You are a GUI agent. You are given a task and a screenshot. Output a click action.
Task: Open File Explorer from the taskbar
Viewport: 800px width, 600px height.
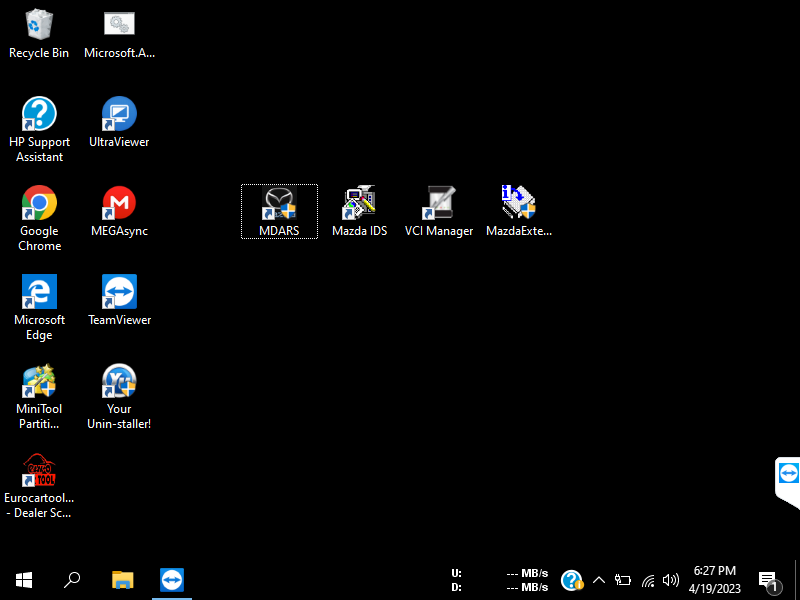pyautogui.click(x=122, y=580)
